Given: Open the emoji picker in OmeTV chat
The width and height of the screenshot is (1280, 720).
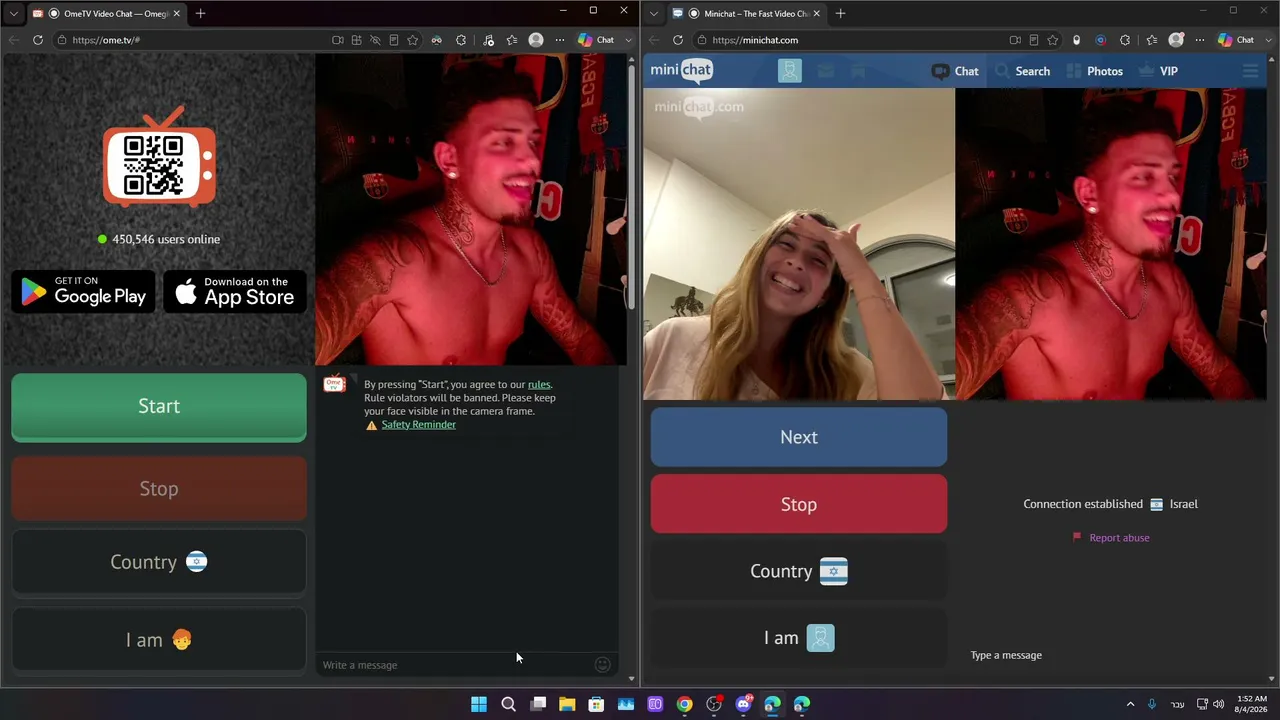Looking at the screenshot, I should click(602, 665).
